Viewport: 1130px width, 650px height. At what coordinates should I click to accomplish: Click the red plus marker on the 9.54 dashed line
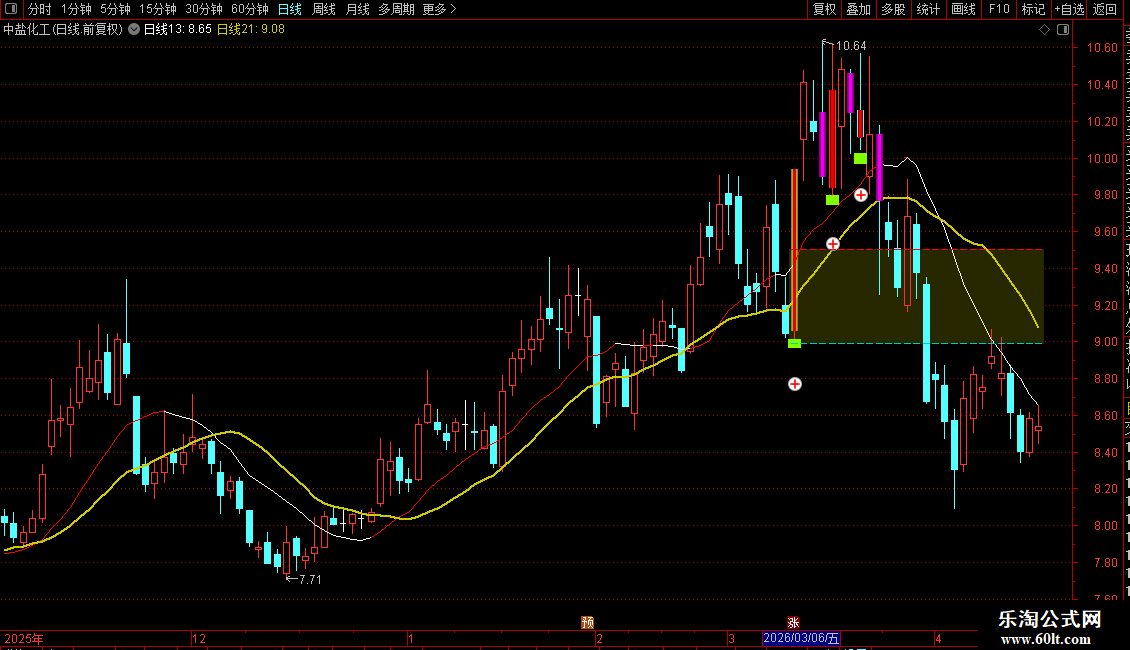832,244
